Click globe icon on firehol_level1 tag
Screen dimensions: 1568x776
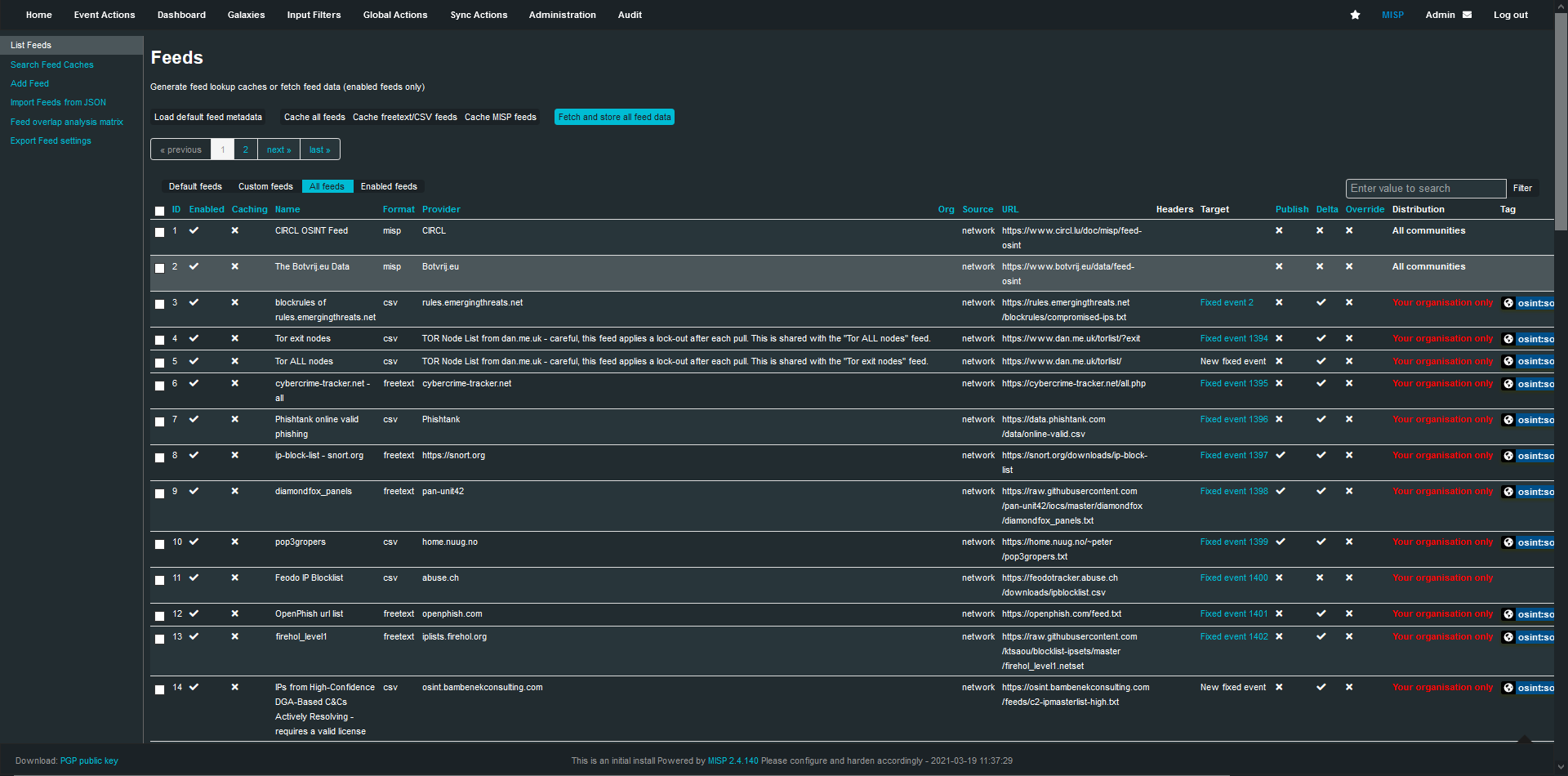click(1508, 637)
